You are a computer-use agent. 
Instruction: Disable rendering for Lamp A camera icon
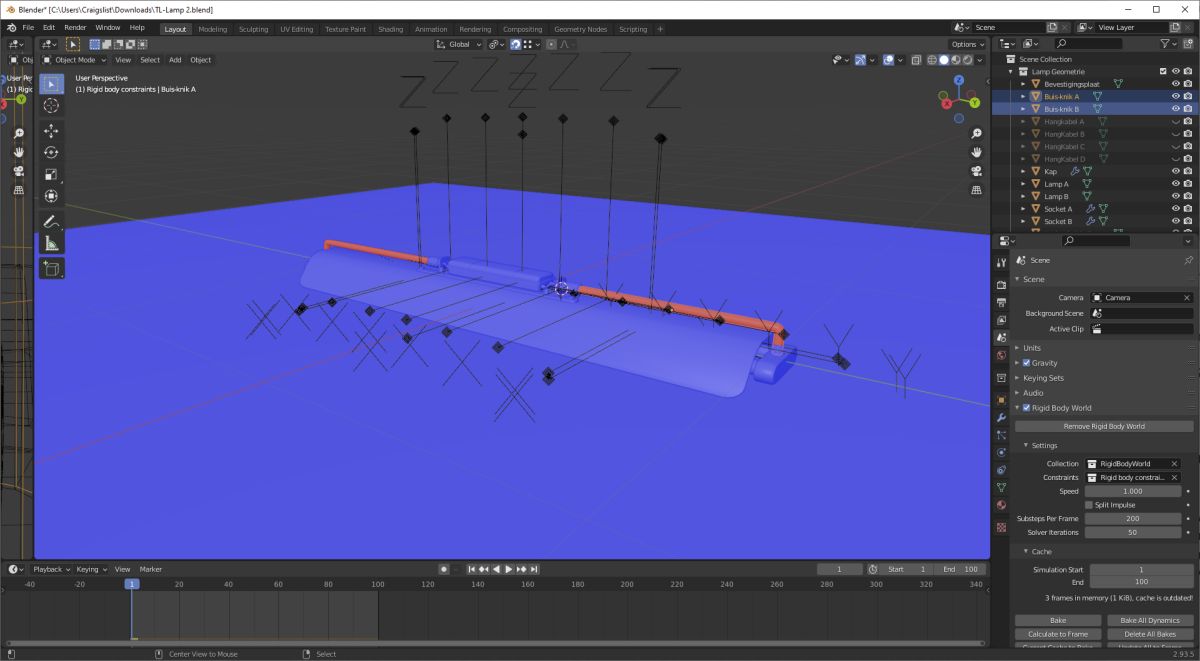1187,184
